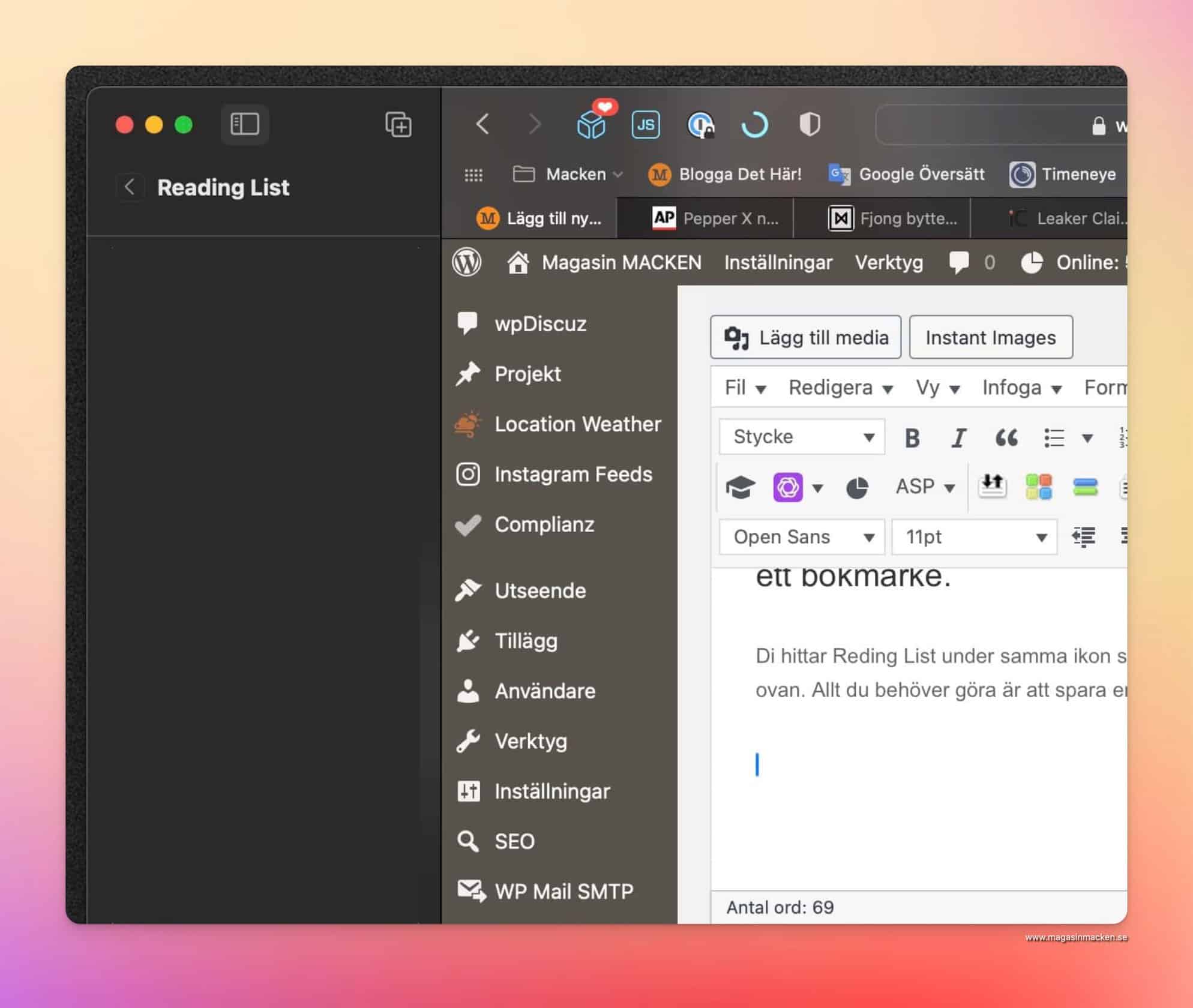
Task: Click the Online visitors indicator
Action: (x=1074, y=262)
